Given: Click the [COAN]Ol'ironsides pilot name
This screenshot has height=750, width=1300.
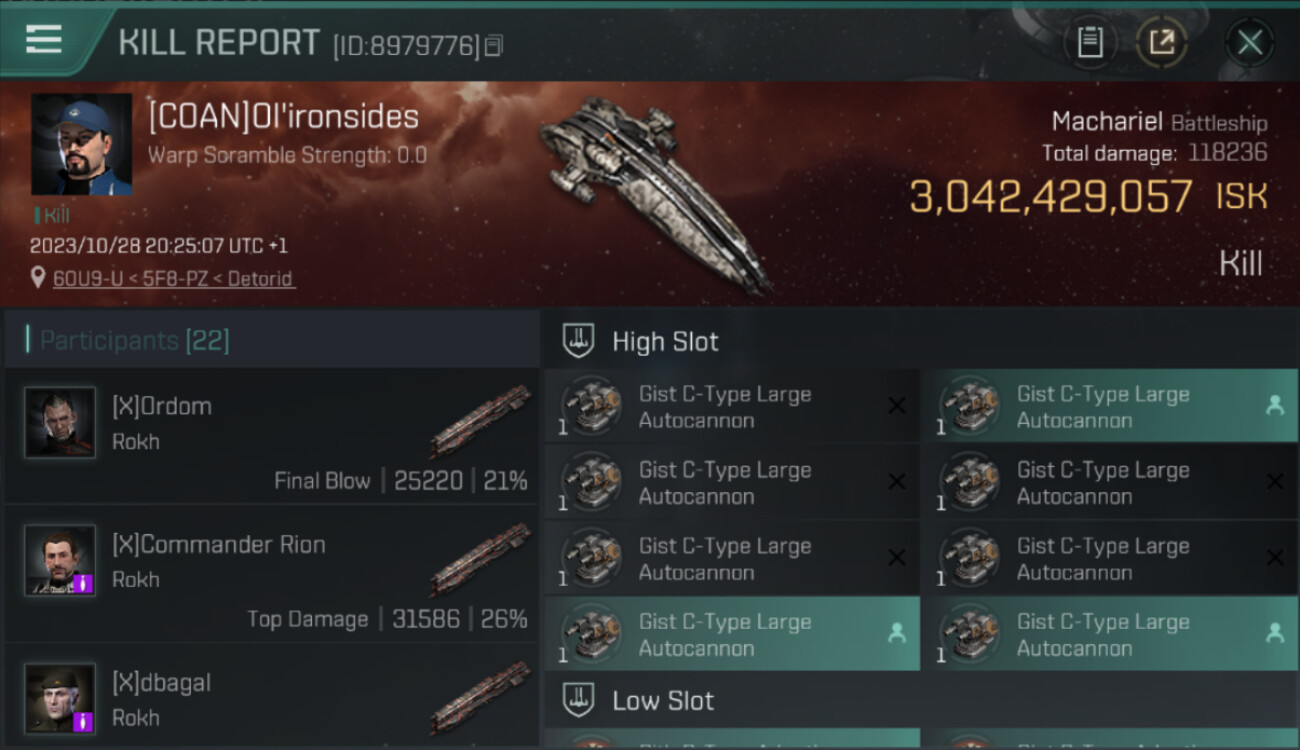Looking at the screenshot, I should (283, 117).
